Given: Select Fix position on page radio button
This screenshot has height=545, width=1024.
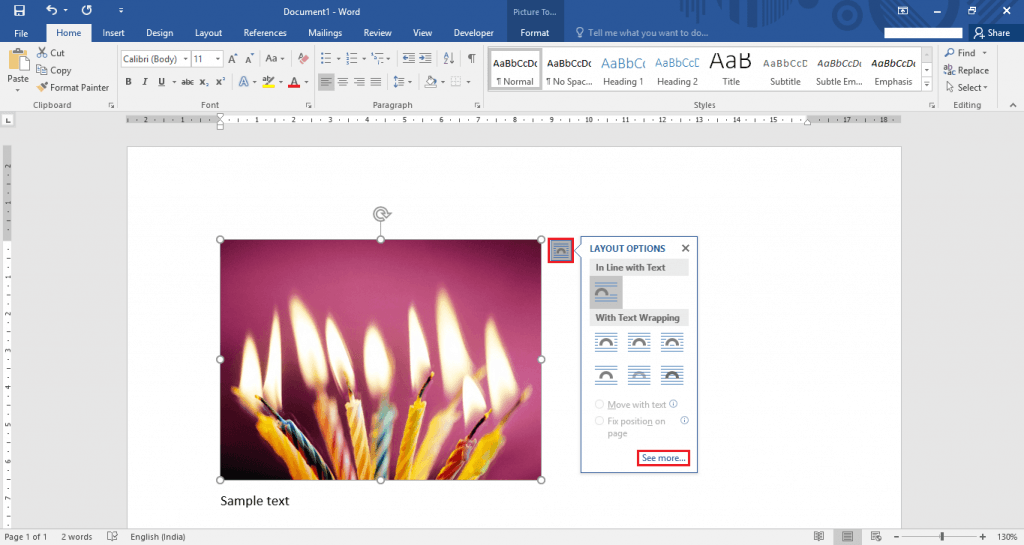Looking at the screenshot, I should click(x=599, y=421).
